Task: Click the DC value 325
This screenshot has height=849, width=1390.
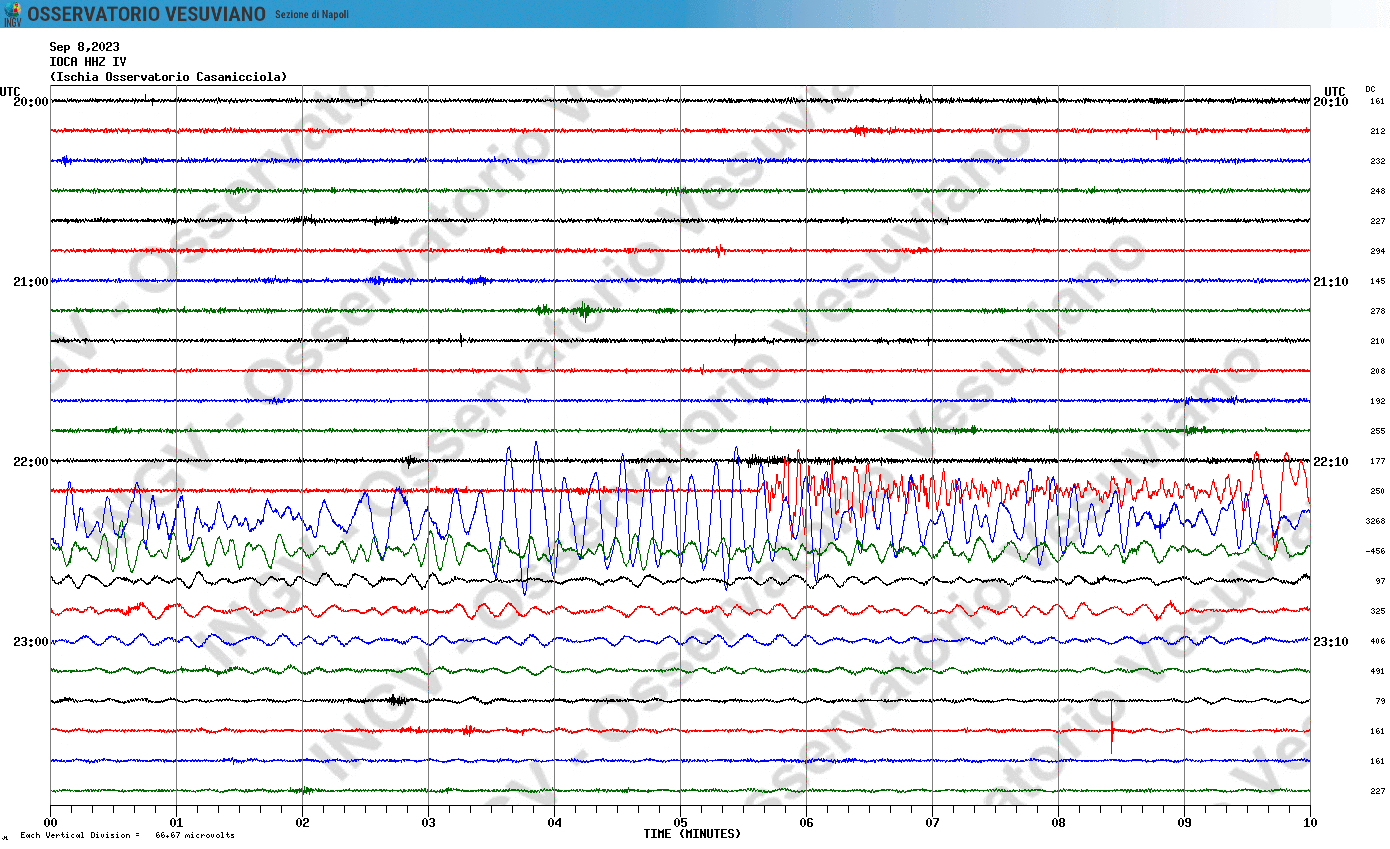Action: (x=1377, y=611)
